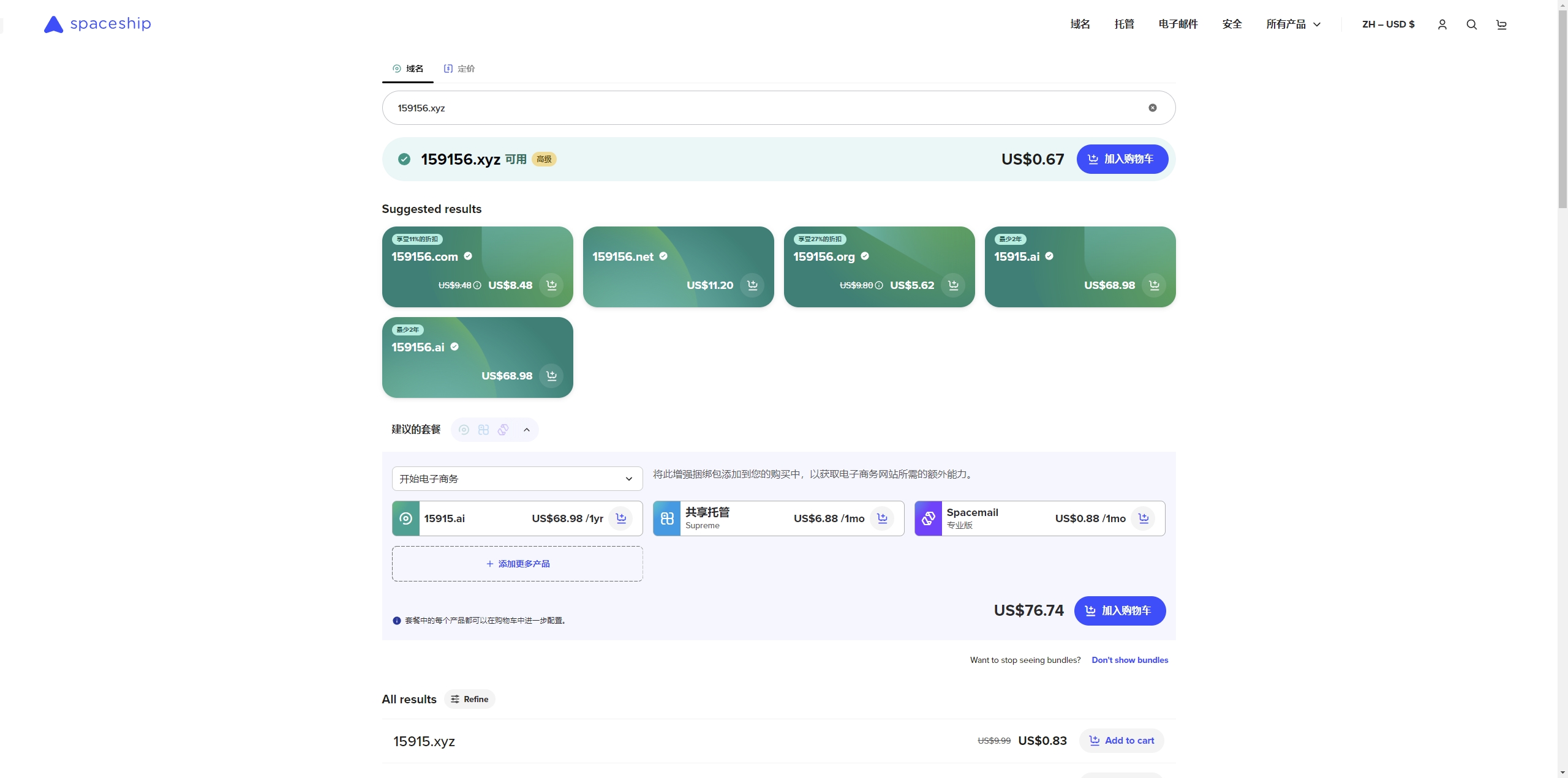
Task: Click the green available checkmark icon
Action: (x=404, y=159)
